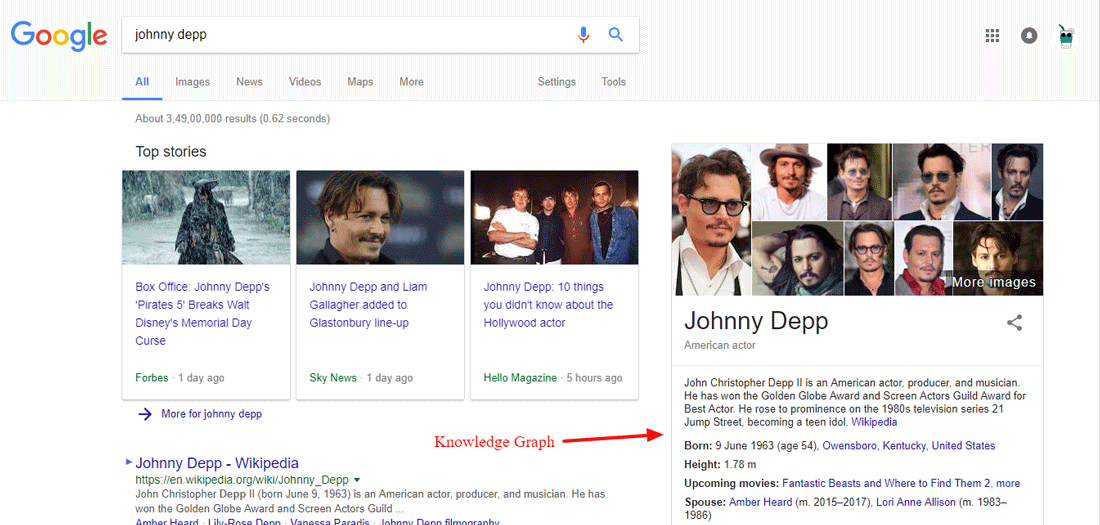Open the More search categories menu
Screen dimensions: 1100x525
coord(411,82)
